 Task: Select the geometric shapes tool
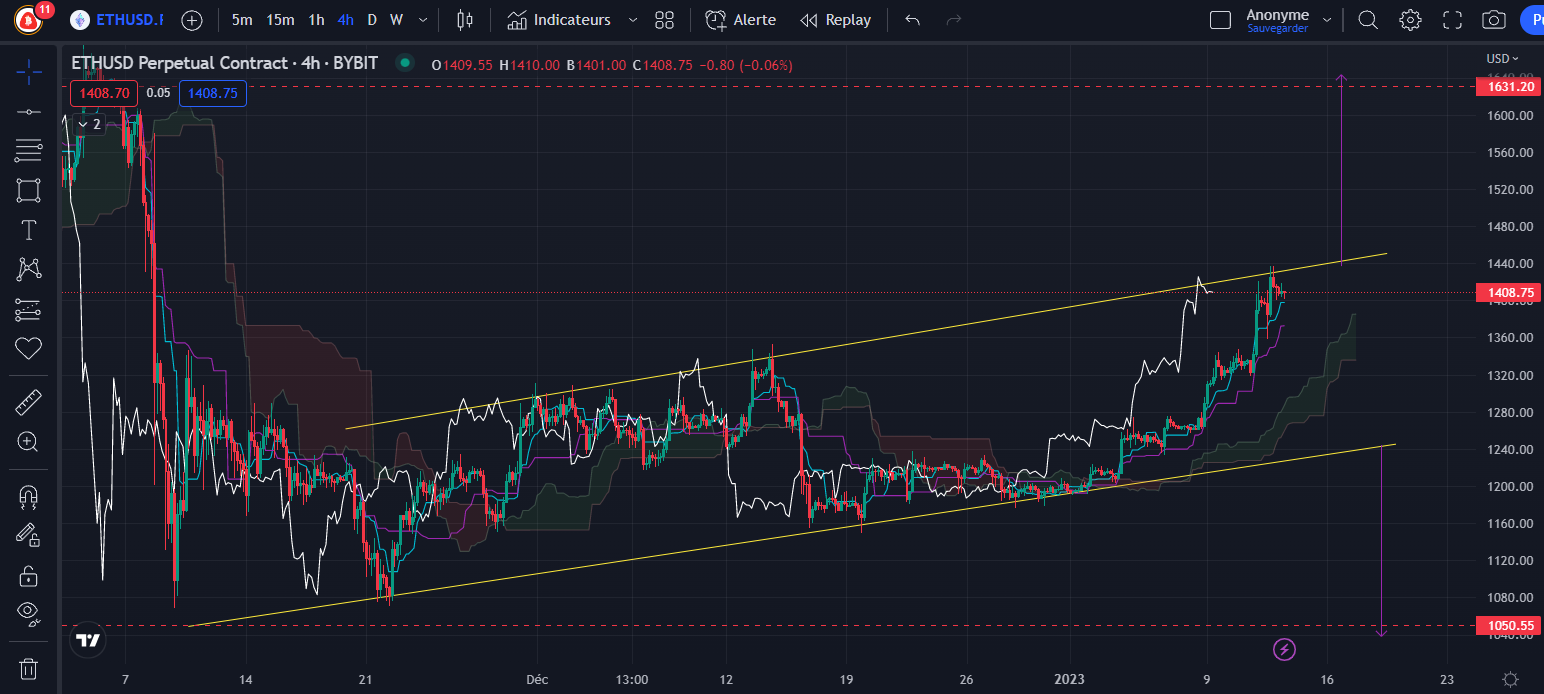pos(28,190)
